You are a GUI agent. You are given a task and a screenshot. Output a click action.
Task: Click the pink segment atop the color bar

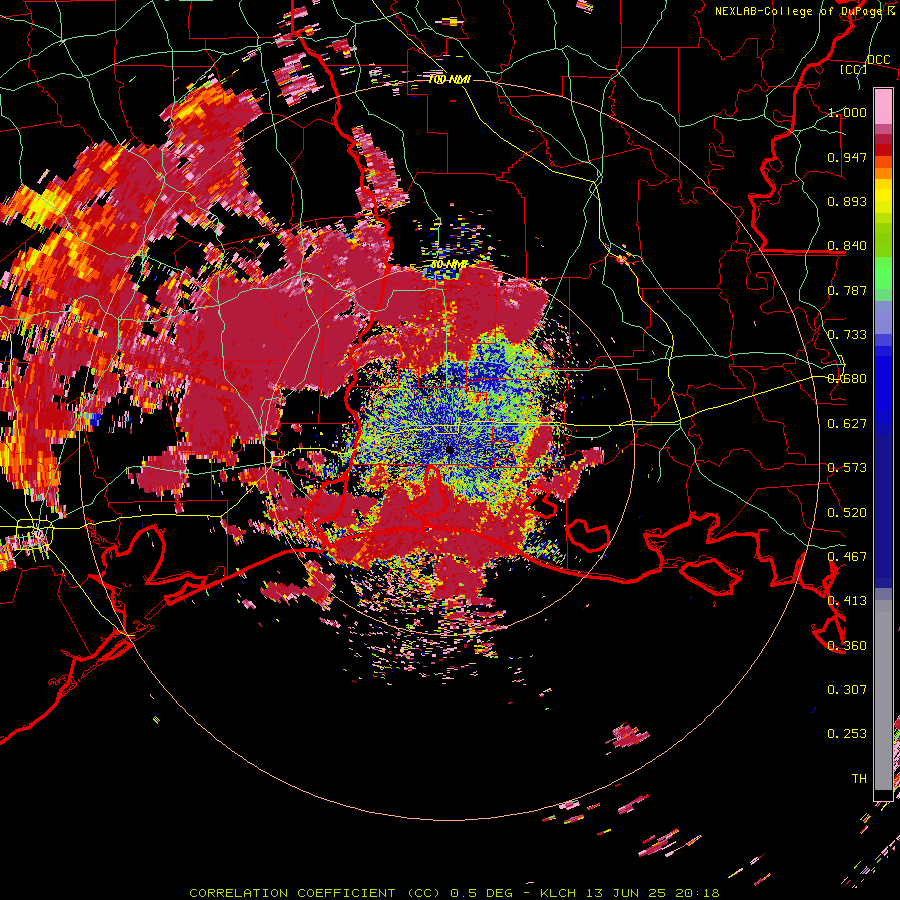click(883, 107)
